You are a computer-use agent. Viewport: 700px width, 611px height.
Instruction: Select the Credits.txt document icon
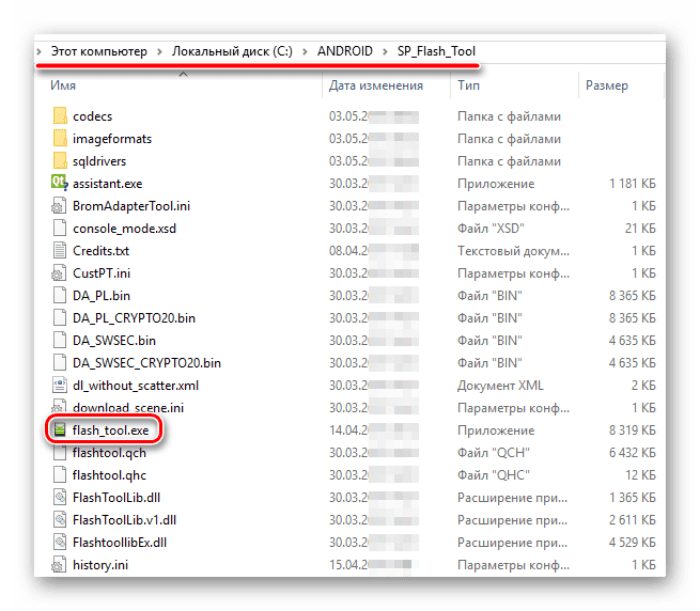pos(59,250)
